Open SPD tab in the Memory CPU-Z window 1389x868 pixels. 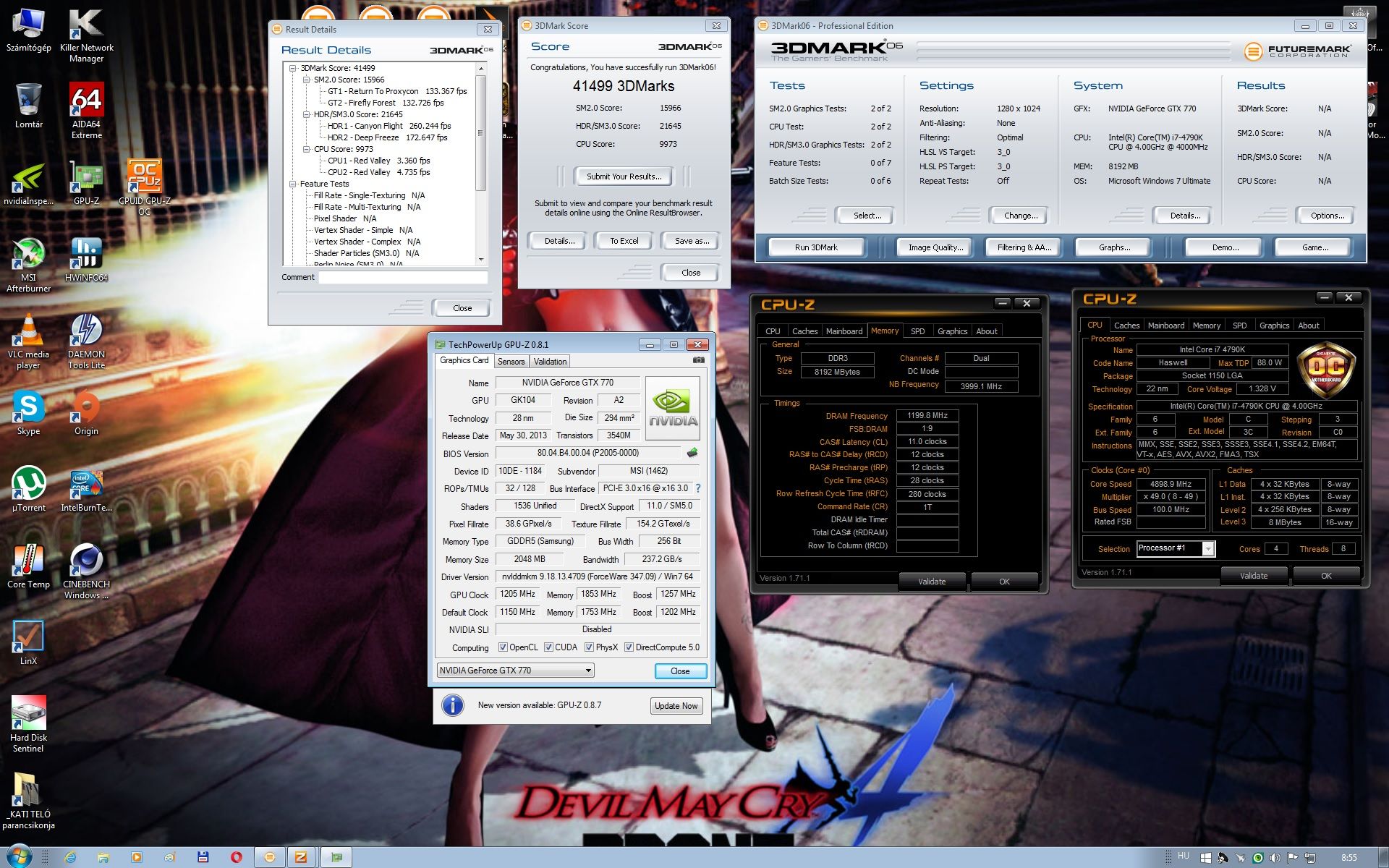pyautogui.click(x=917, y=331)
